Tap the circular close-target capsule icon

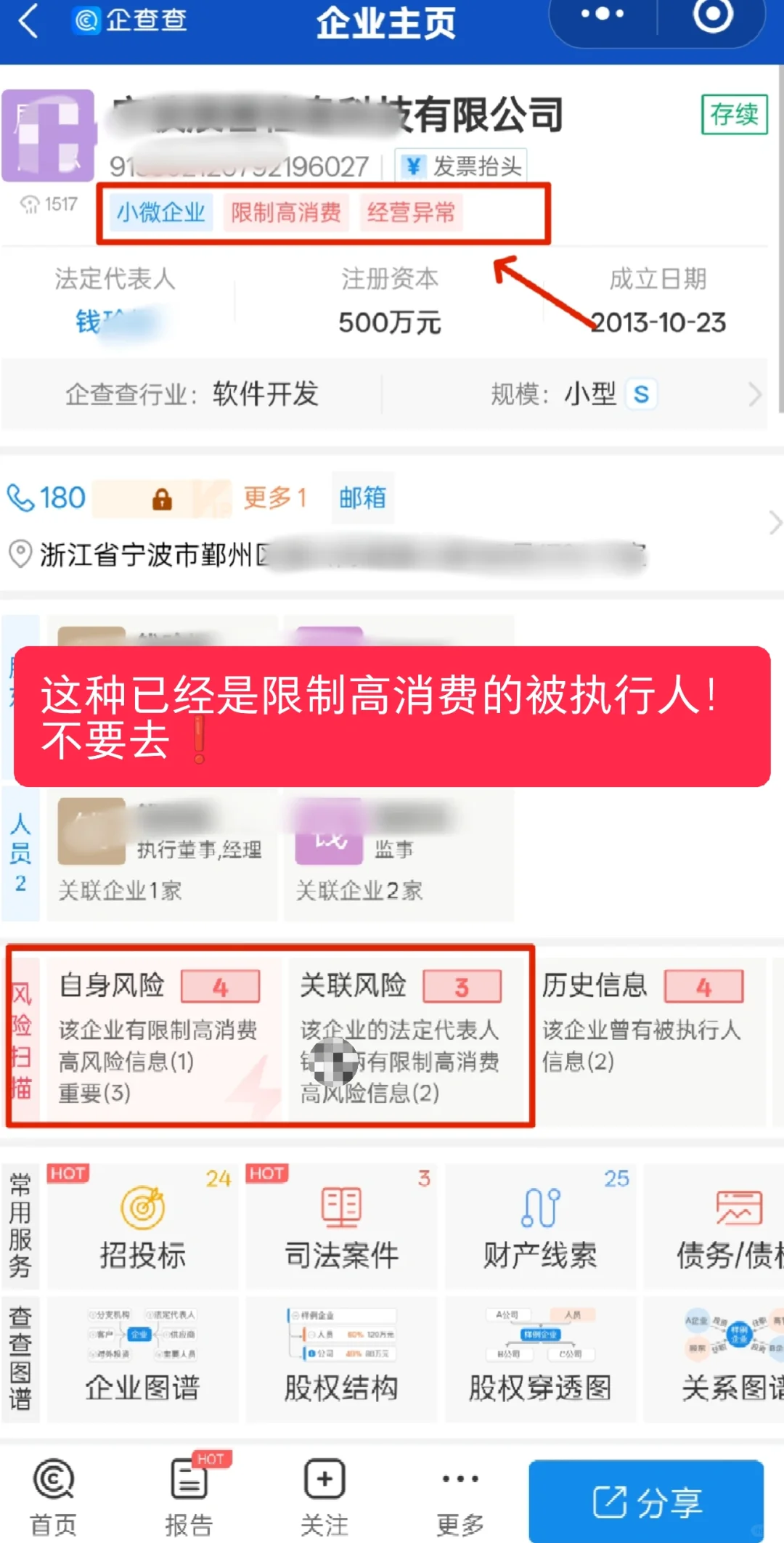[x=712, y=15]
